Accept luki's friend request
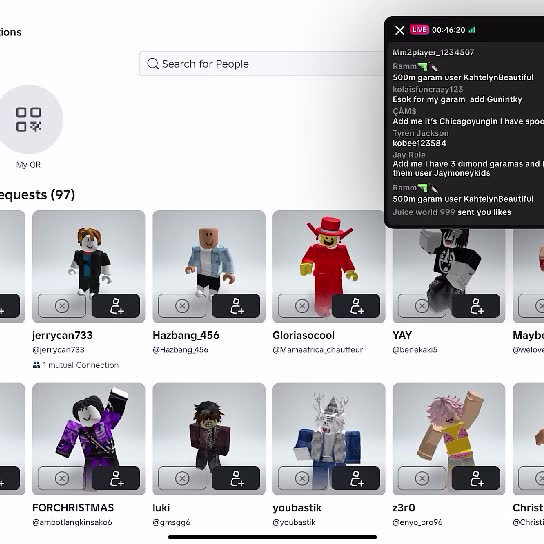The width and height of the screenshot is (544, 544). 236,478
